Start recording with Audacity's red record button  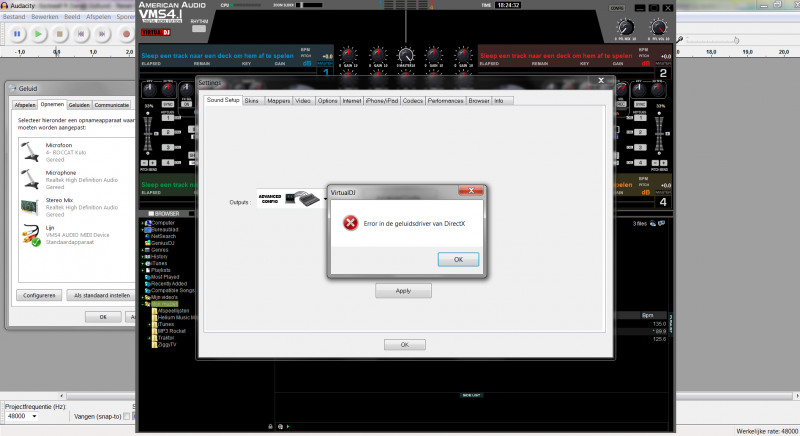pos(126,34)
